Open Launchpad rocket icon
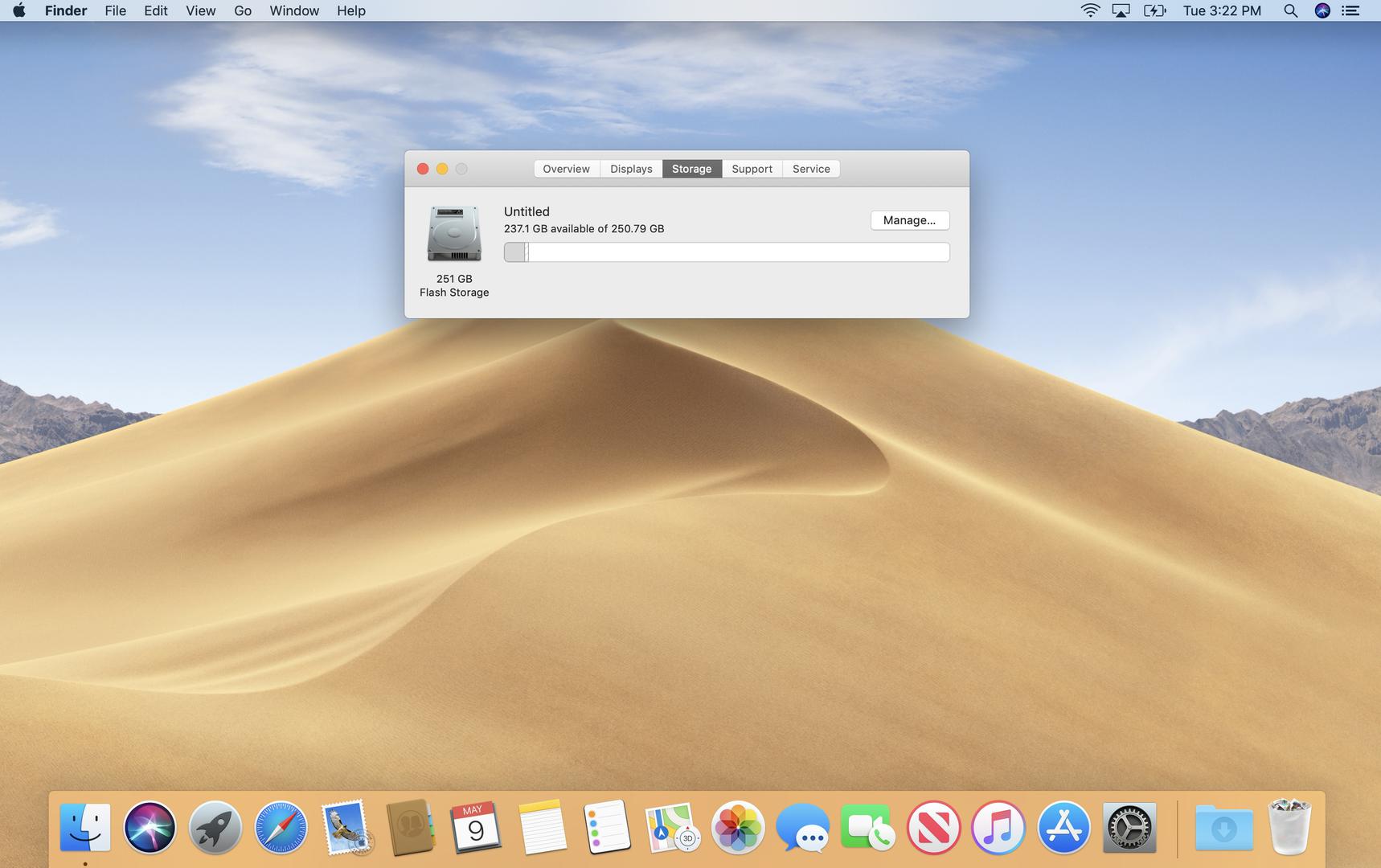Image resolution: width=1381 pixels, height=868 pixels. tap(215, 827)
